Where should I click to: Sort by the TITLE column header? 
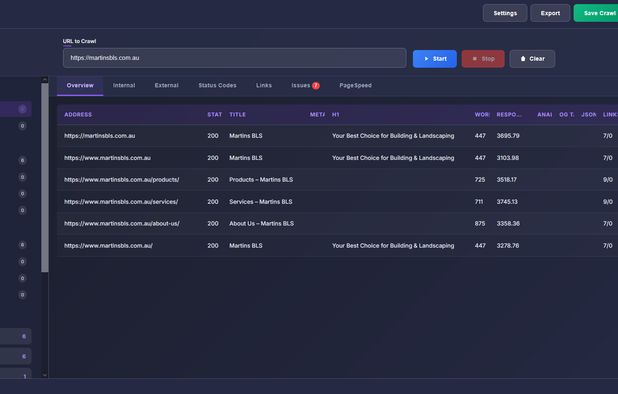(238, 115)
